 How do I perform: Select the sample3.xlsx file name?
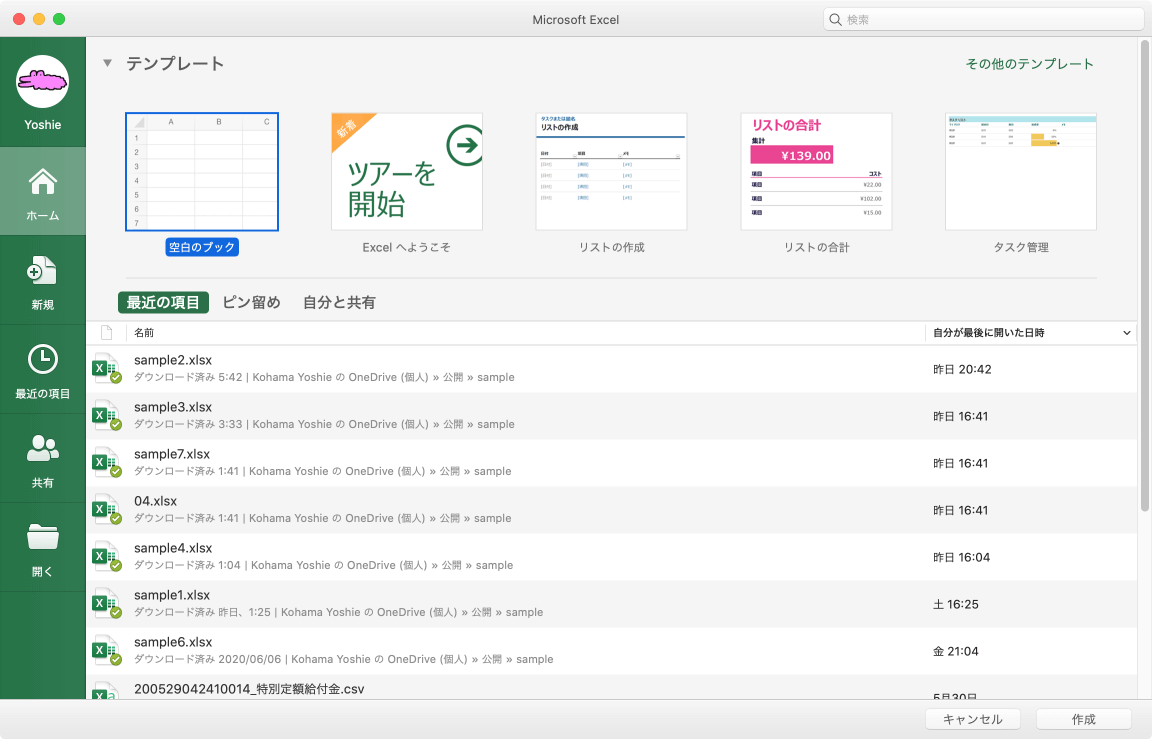point(173,407)
